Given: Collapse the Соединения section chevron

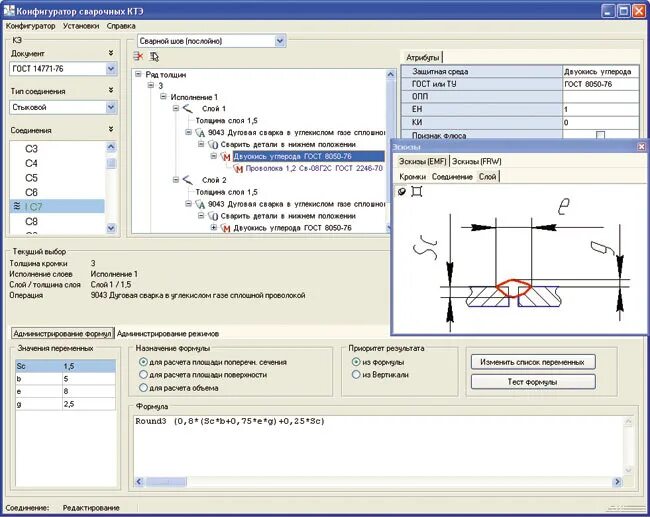Looking at the screenshot, I should tap(111, 129).
